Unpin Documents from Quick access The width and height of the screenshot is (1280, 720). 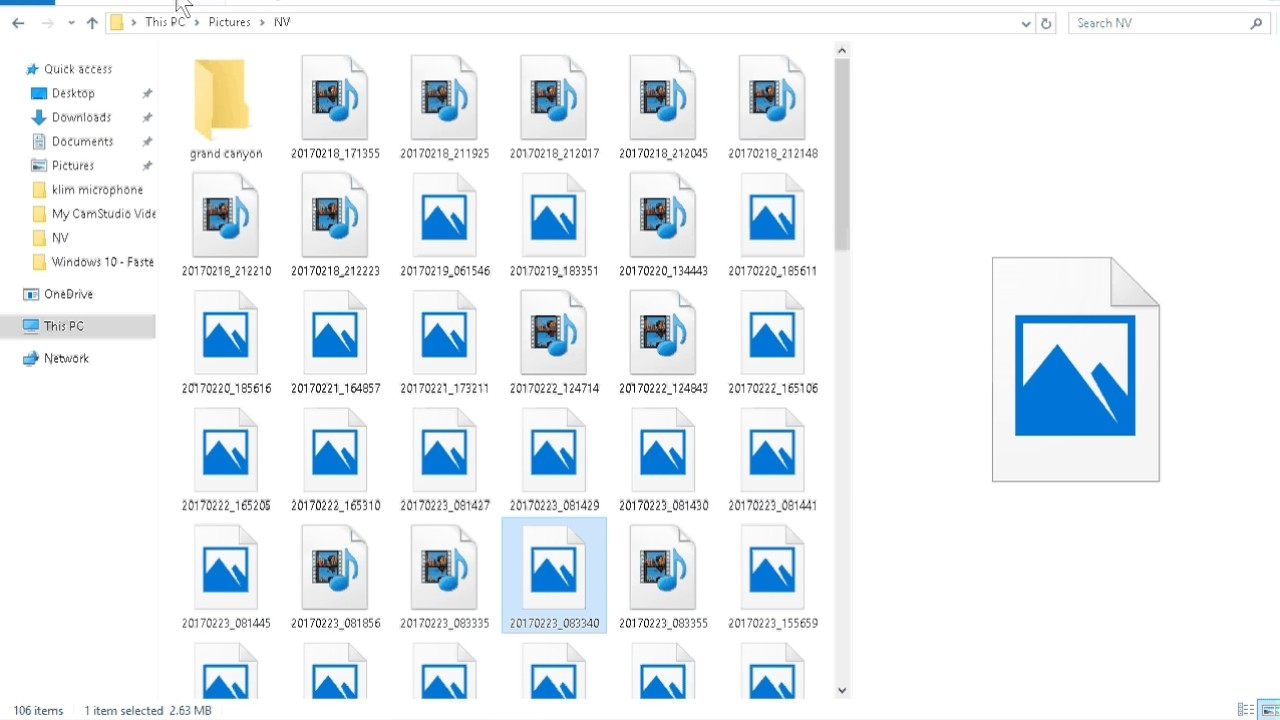(147, 141)
